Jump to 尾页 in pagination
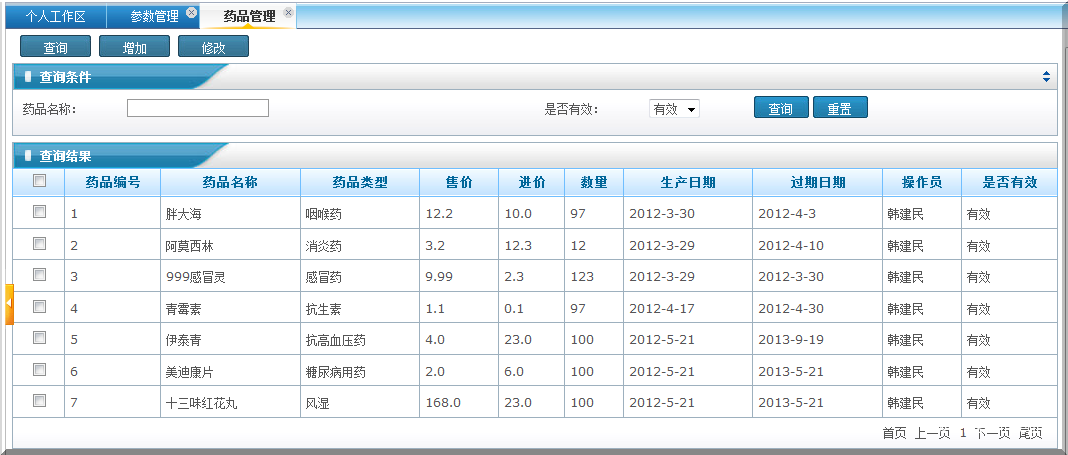Image resolution: width=1068 pixels, height=455 pixels. (1030, 433)
